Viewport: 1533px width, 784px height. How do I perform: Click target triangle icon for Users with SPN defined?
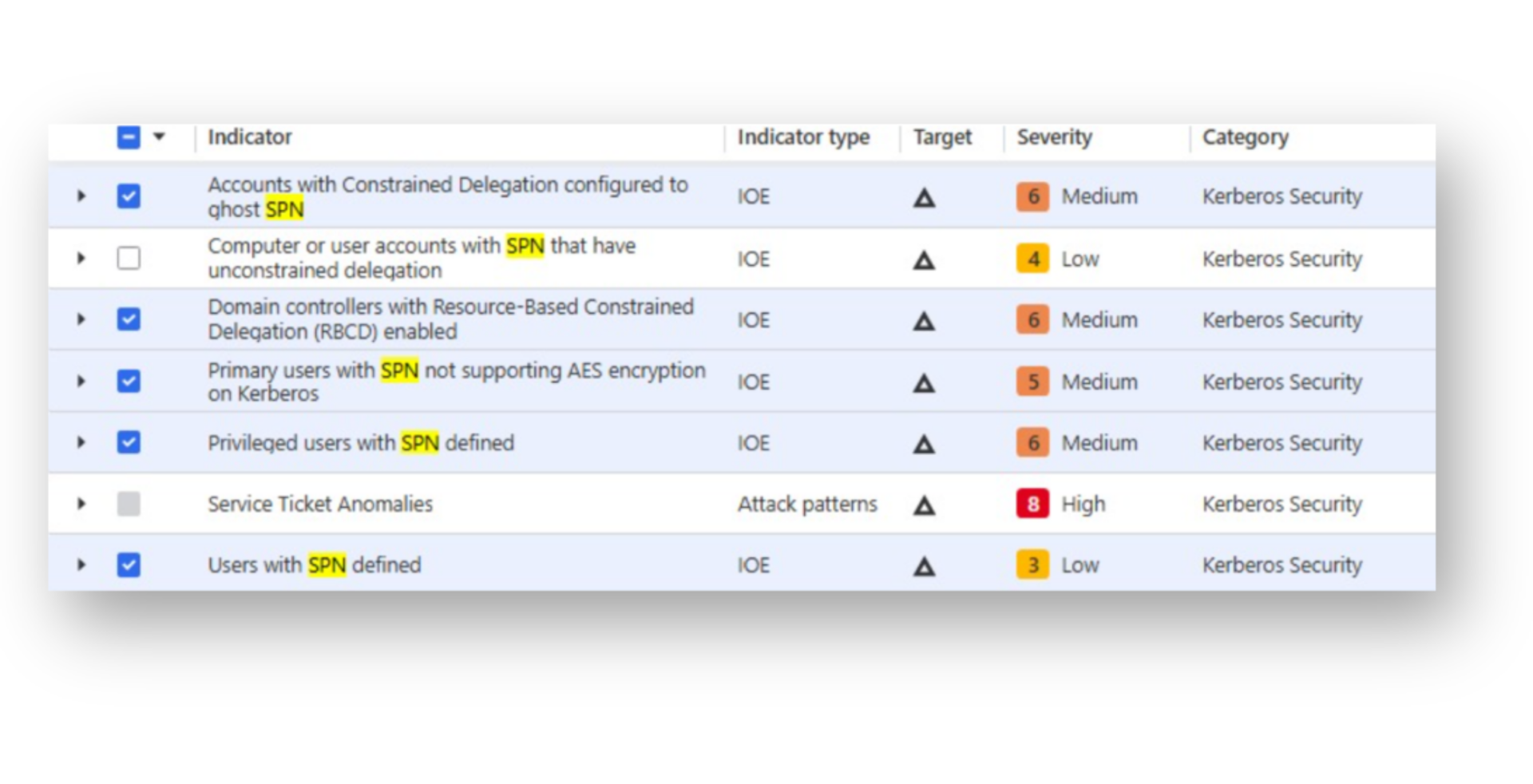click(924, 566)
